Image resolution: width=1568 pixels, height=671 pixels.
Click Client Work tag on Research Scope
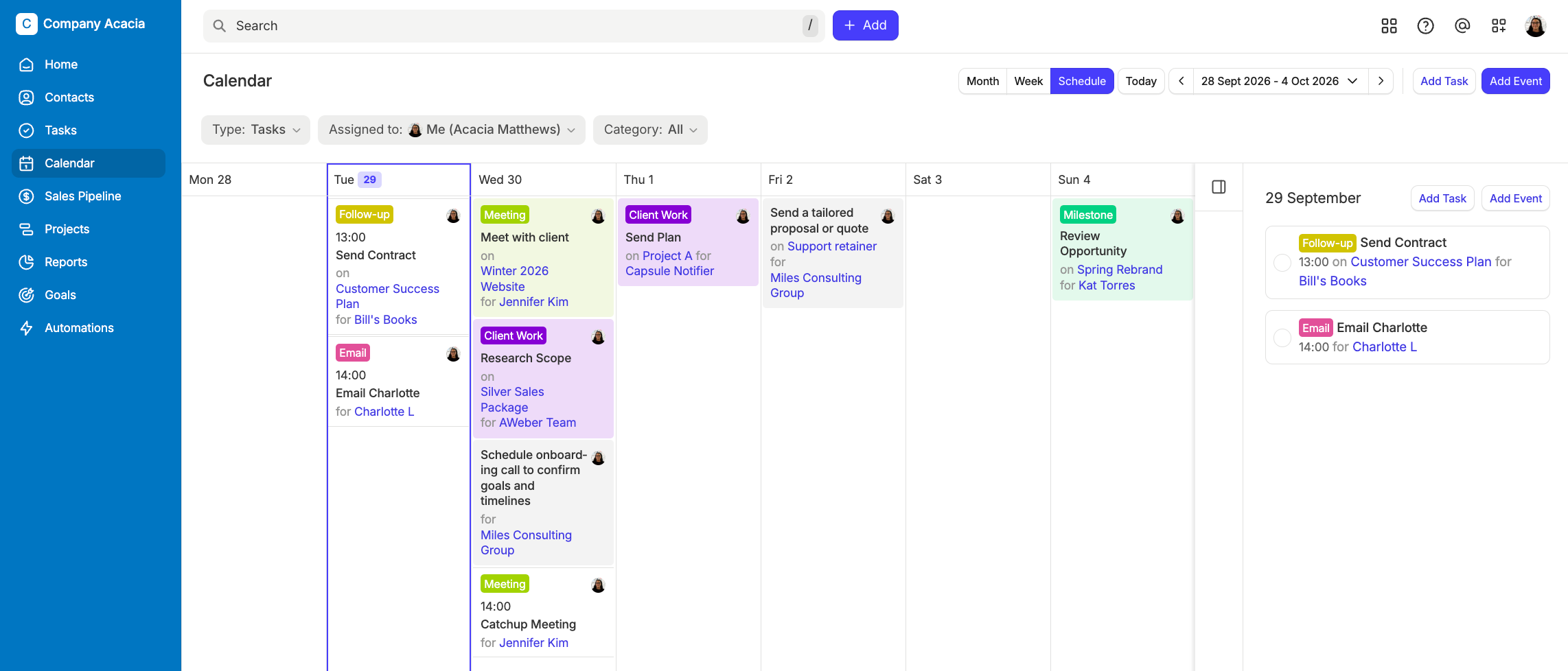tap(513, 335)
